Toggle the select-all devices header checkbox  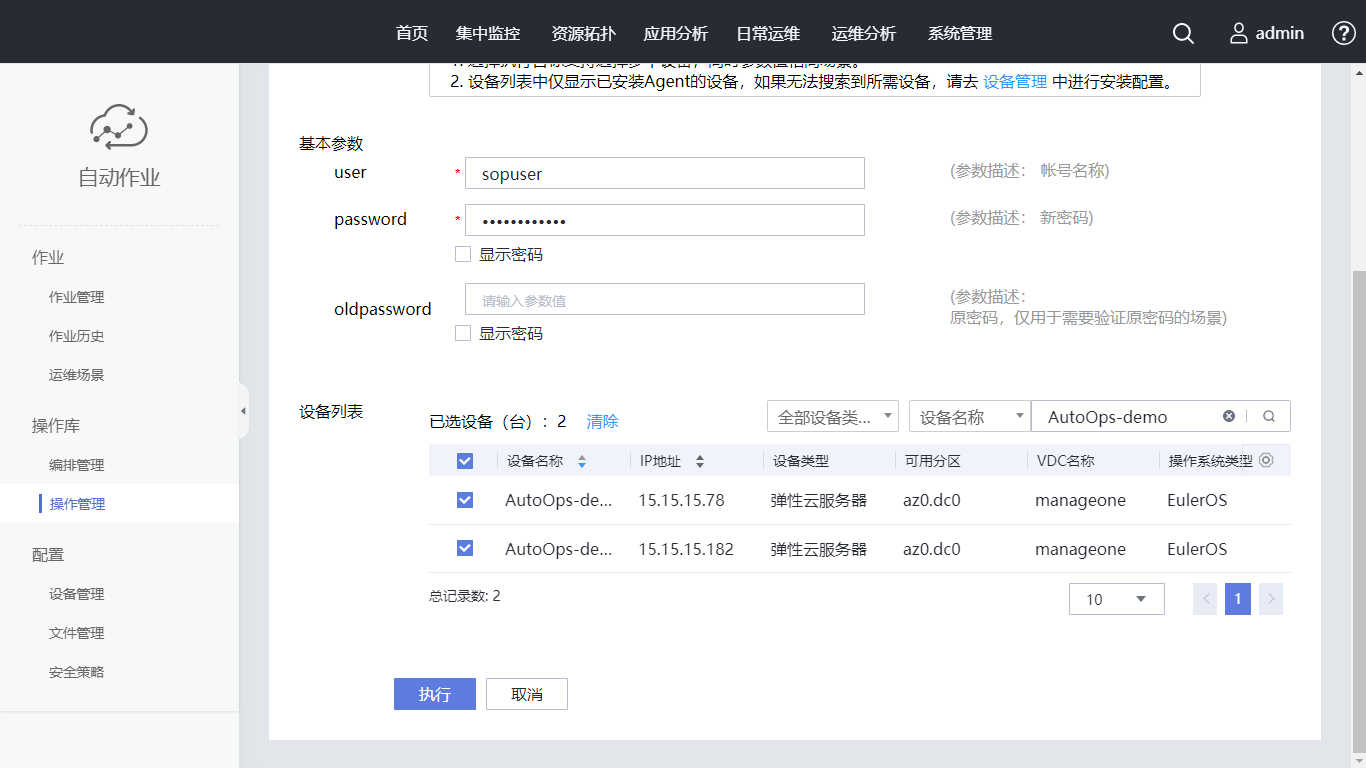point(465,461)
